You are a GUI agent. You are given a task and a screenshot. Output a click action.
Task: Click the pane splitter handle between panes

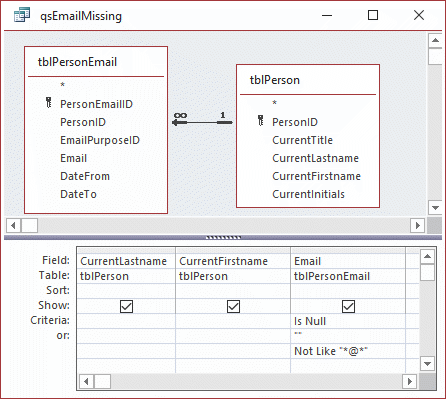[x=223, y=237]
